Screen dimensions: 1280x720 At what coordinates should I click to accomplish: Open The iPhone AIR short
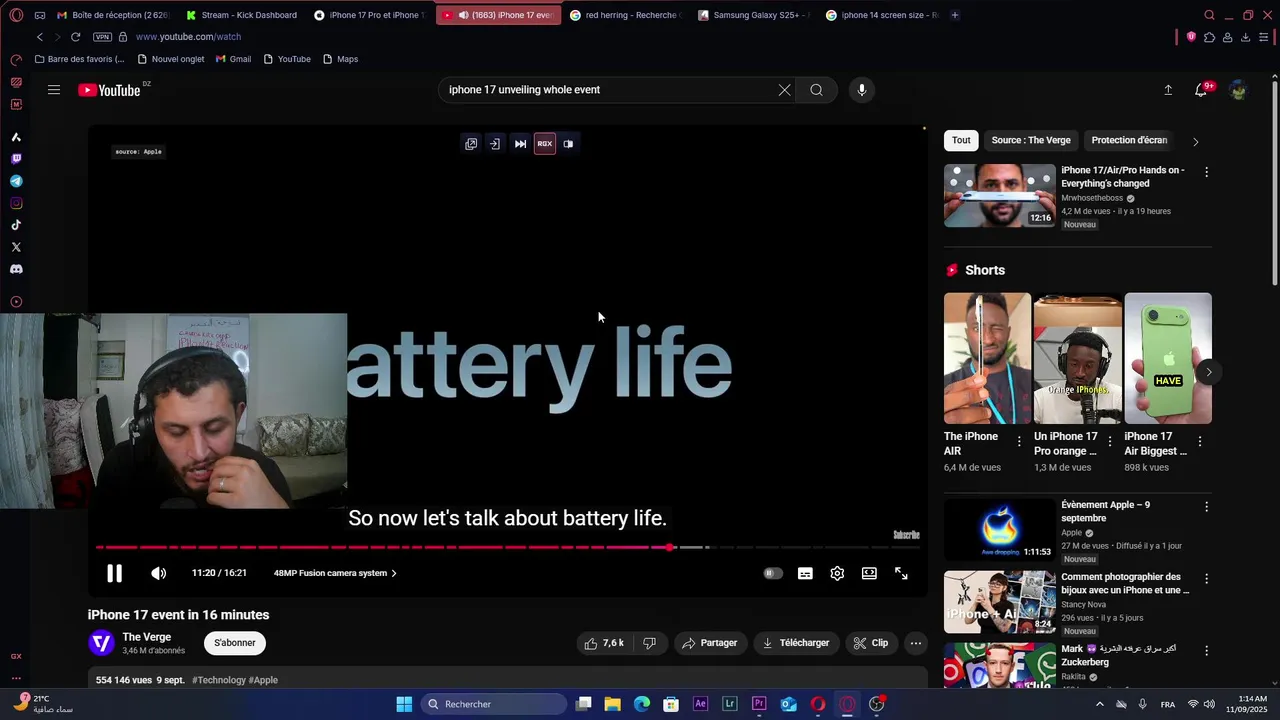coord(987,358)
